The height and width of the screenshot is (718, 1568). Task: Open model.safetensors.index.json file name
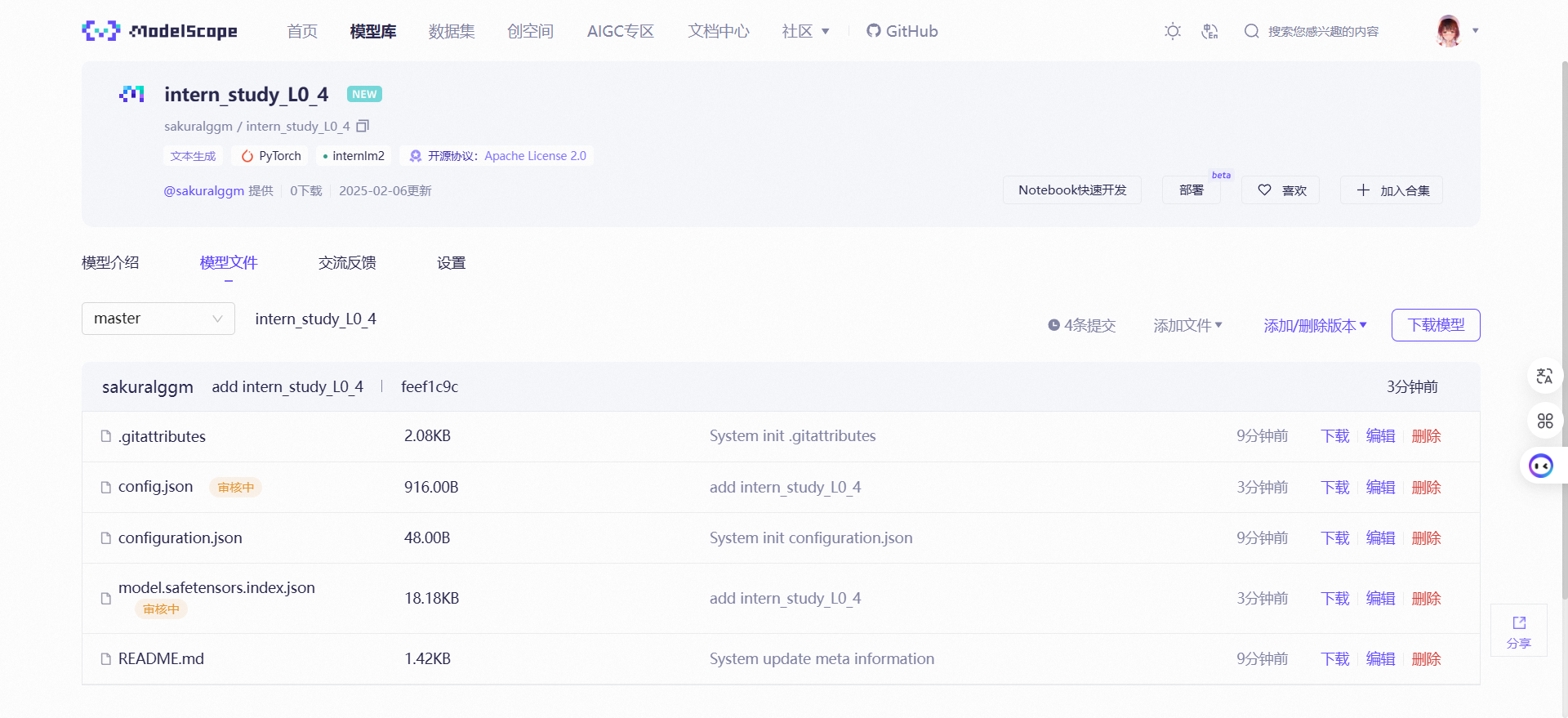[216, 587]
